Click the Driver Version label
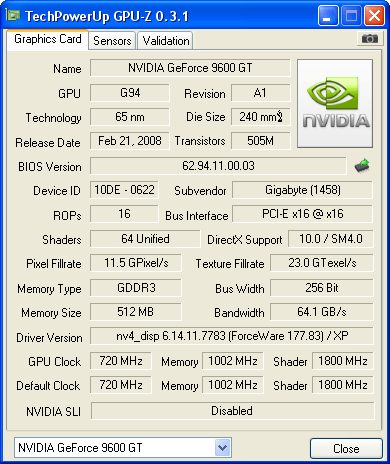Screen dimensions: 390x464 click(49, 338)
